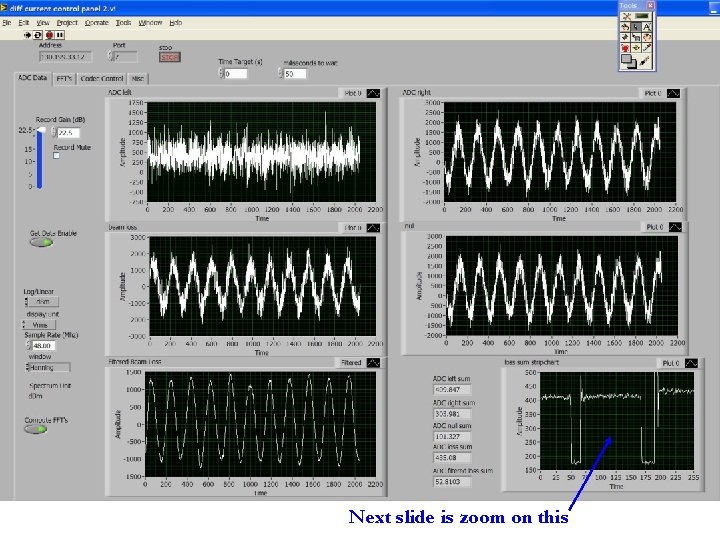The height and width of the screenshot is (540, 720).
Task: Click the ADC right plot legend icon
Action: point(673,93)
